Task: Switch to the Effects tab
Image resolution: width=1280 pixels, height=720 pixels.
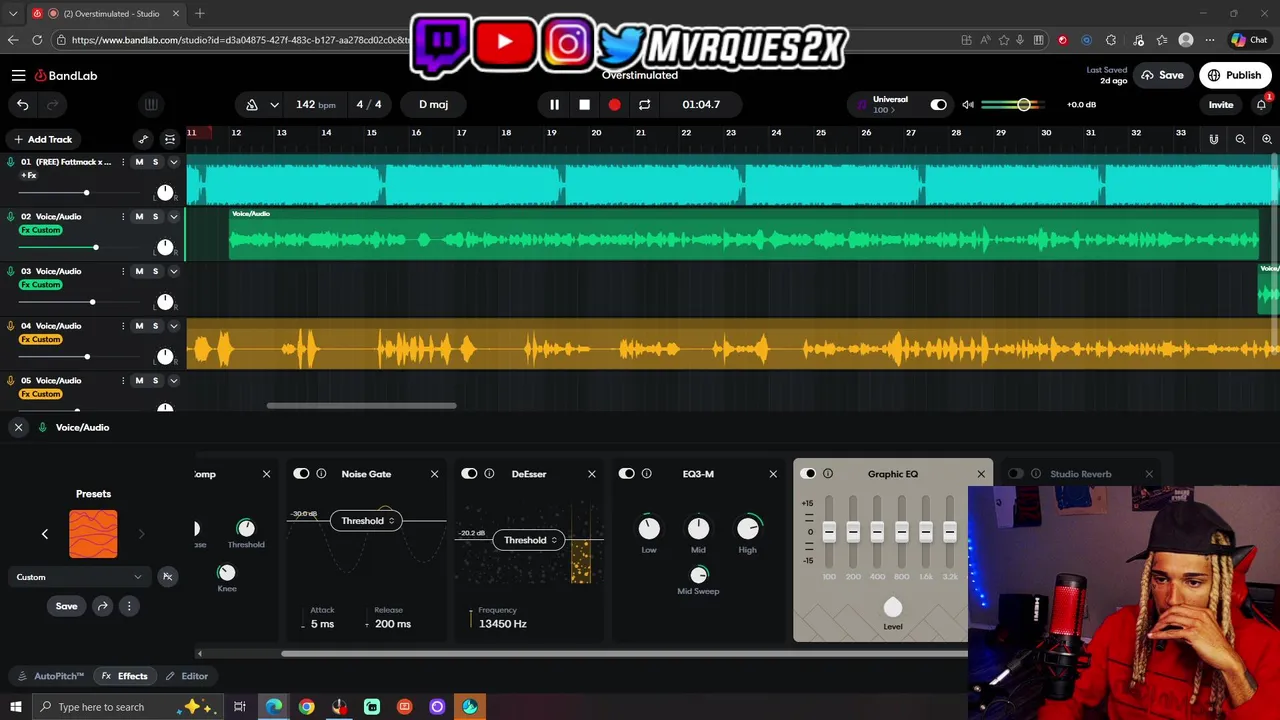Action: tap(124, 676)
